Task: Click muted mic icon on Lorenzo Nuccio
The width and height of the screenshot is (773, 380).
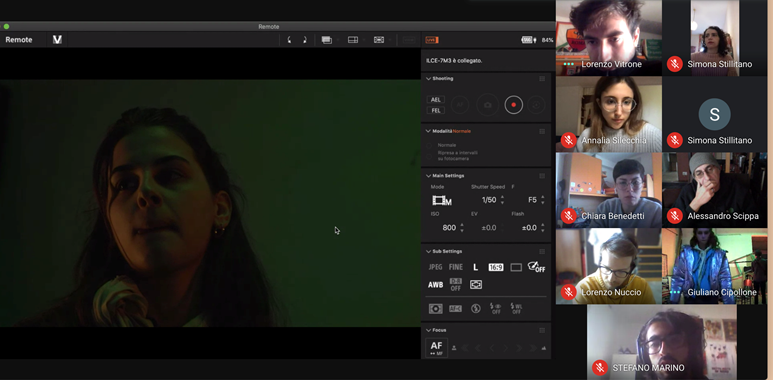Action: pos(568,292)
